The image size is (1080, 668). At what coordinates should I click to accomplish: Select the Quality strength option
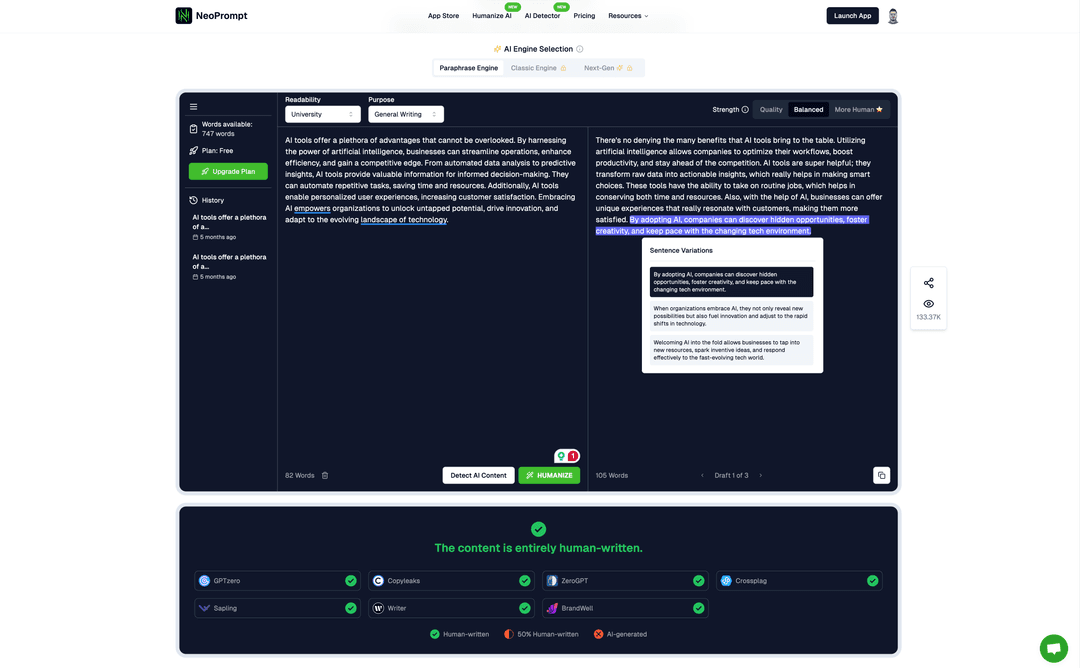(771, 110)
